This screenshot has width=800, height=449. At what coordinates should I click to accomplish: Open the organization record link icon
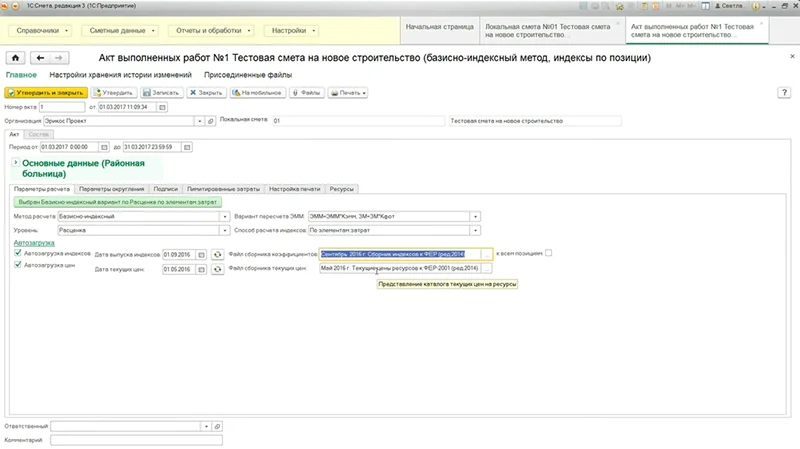point(210,121)
